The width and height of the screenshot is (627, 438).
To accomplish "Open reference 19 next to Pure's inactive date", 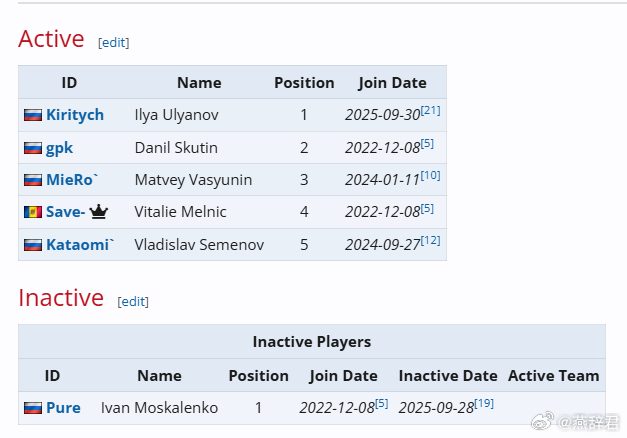I will point(484,403).
